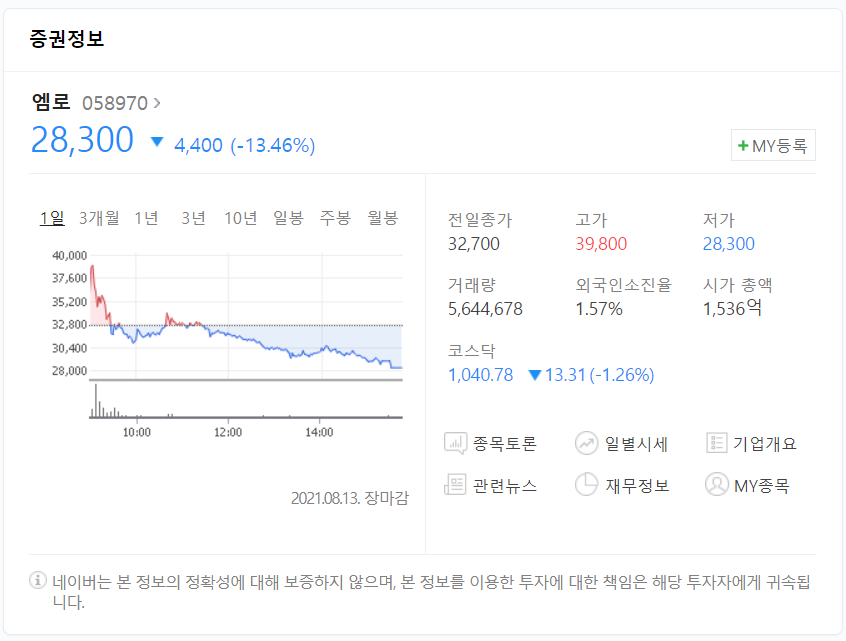Click the 시가 총액 value 1,536억
The height and width of the screenshot is (641, 846).
coord(733,309)
